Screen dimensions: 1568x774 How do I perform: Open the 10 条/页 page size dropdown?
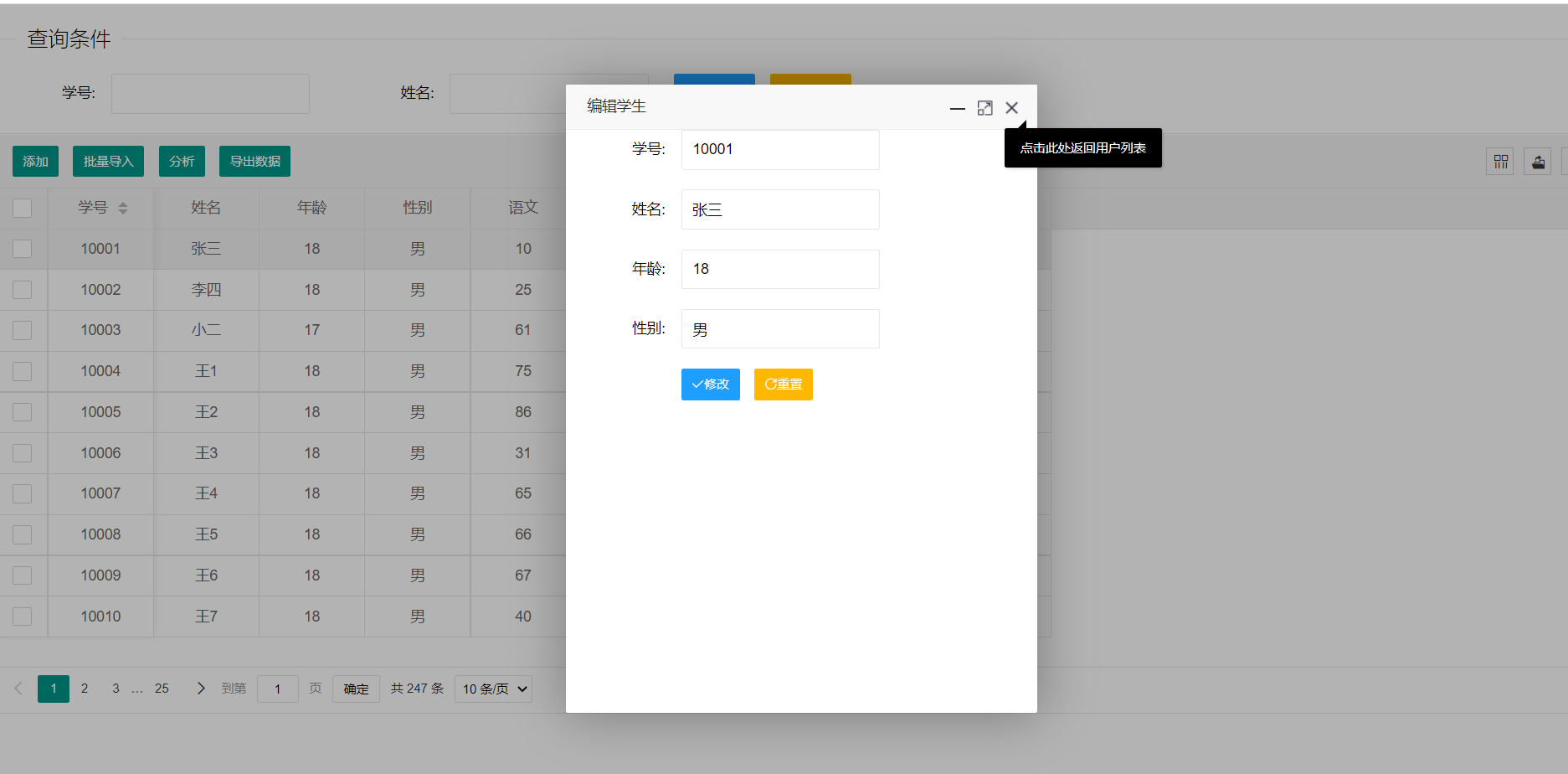(x=492, y=689)
